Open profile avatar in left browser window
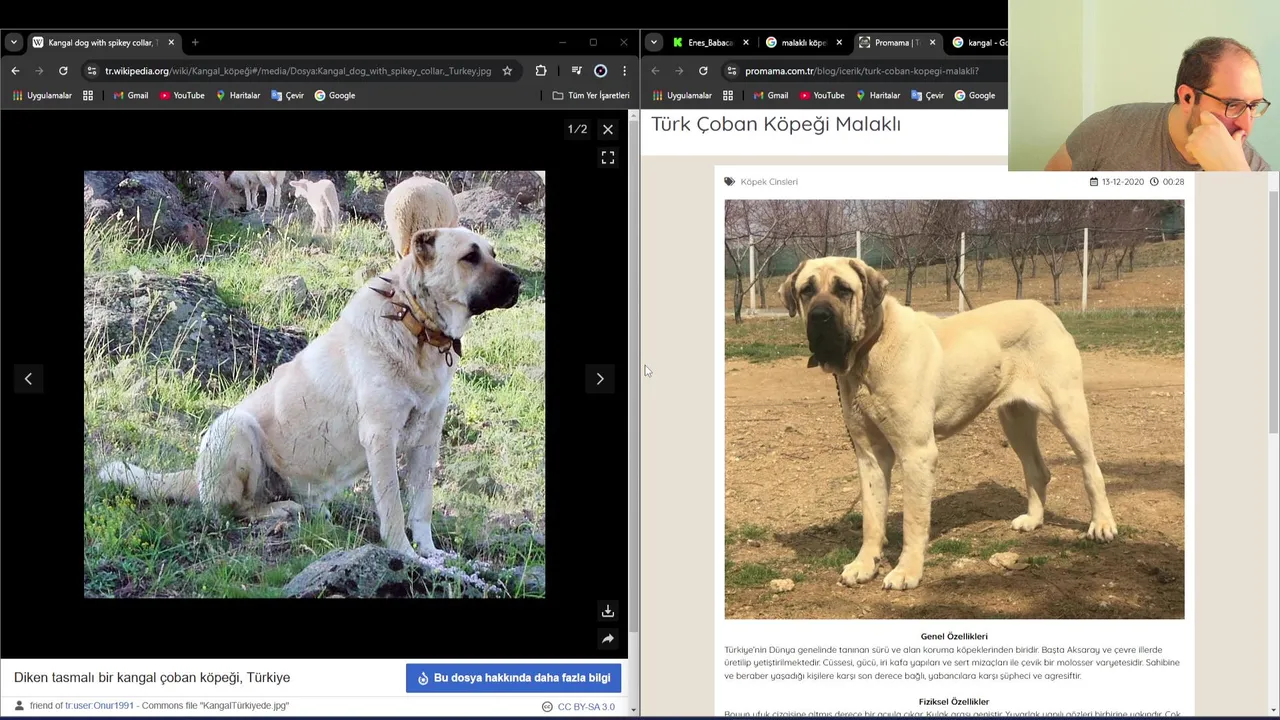The height and width of the screenshot is (720, 1280). tap(600, 71)
